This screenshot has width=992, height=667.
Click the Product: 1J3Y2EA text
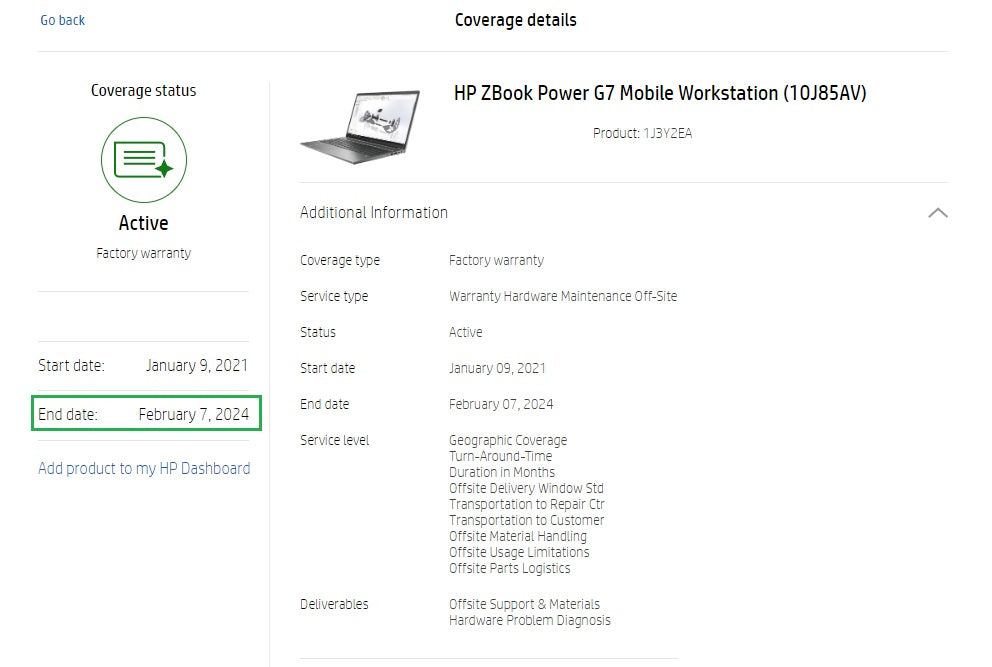tap(642, 134)
